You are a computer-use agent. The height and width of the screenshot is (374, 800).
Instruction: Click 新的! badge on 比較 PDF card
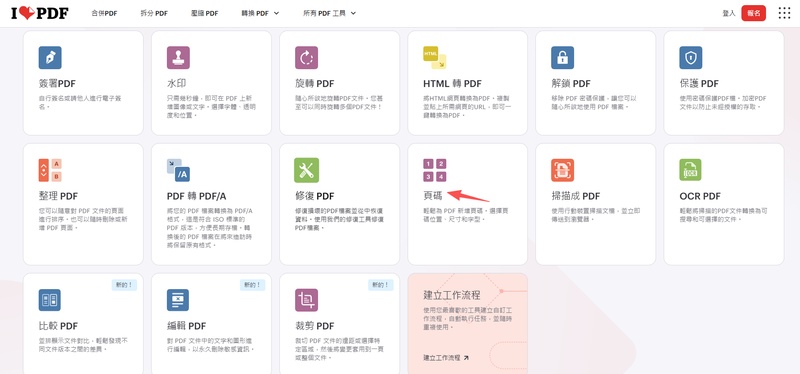tap(124, 285)
